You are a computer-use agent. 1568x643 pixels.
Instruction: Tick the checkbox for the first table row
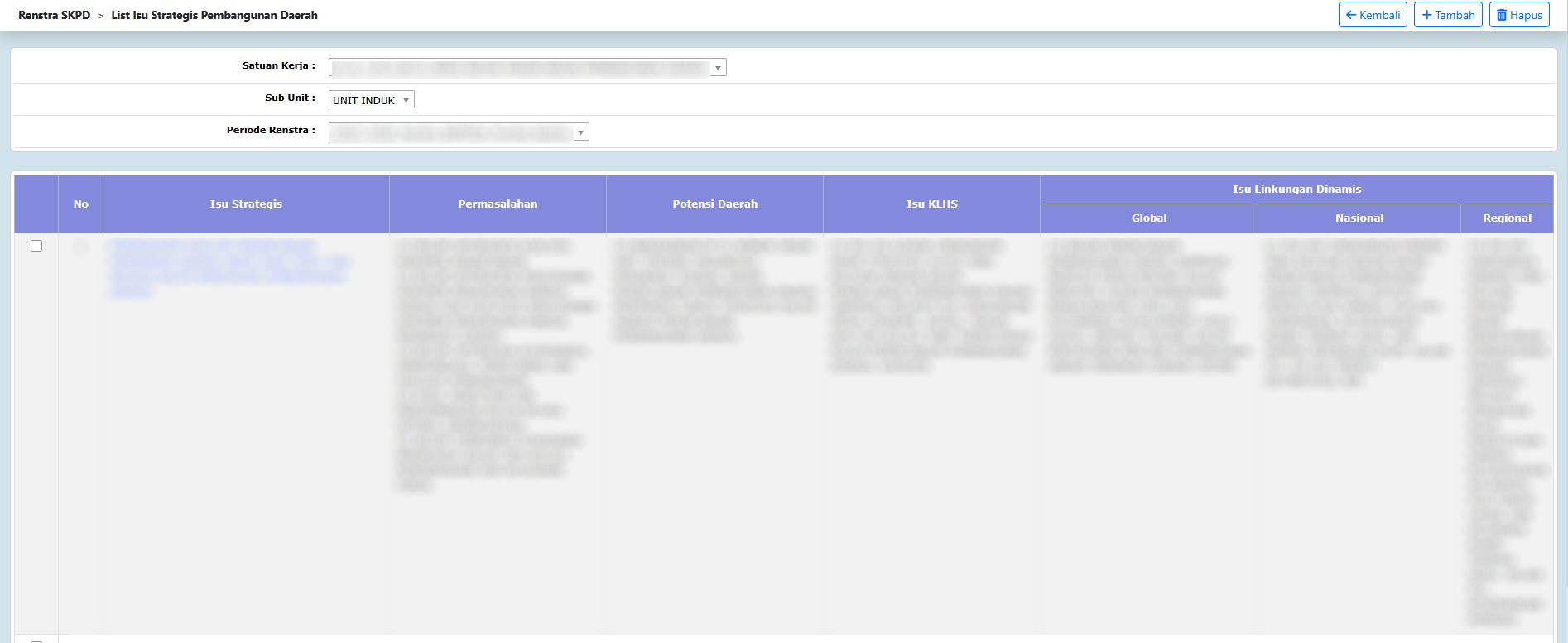pyautogui.click(x=36, y=246)
